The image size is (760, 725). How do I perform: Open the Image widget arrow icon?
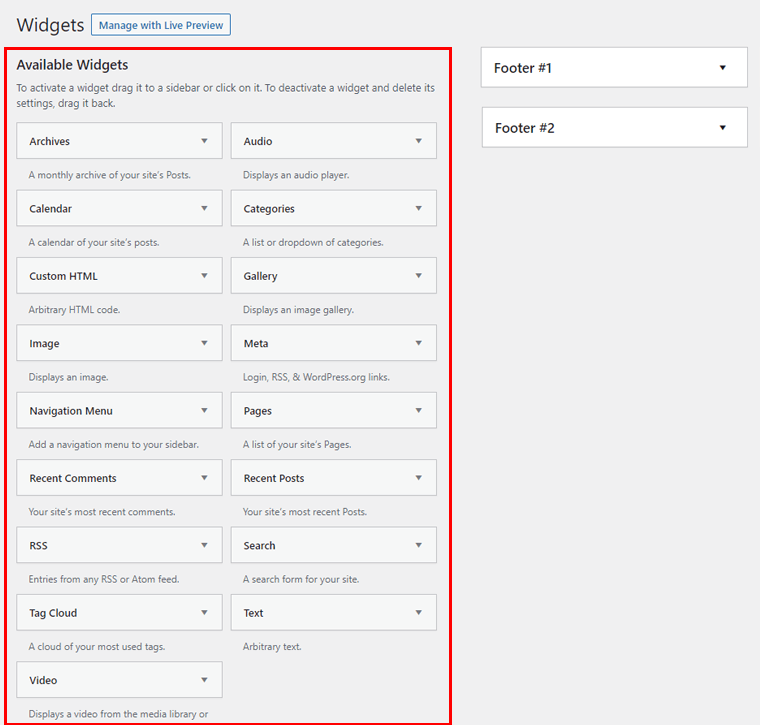click(x=204, y=343)
